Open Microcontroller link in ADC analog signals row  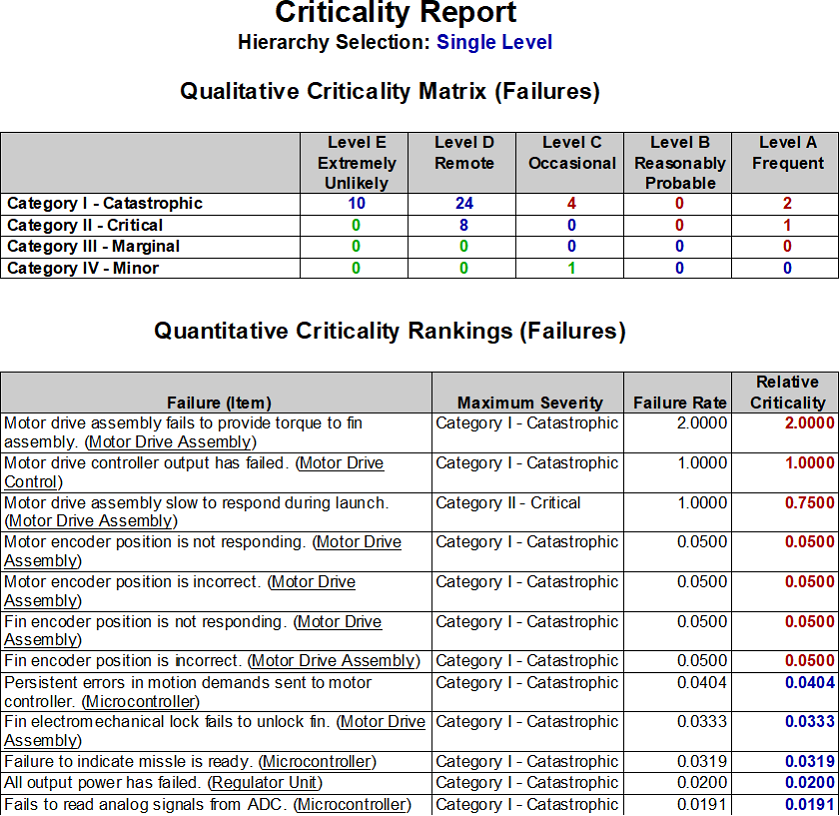352,805
